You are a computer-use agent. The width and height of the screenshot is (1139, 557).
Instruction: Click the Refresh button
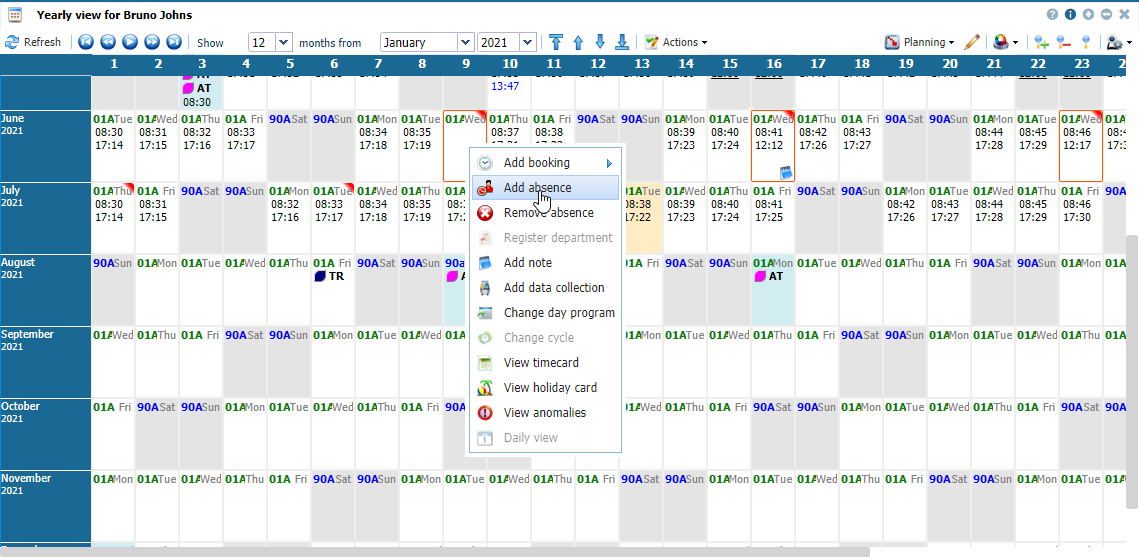[33, 42]
